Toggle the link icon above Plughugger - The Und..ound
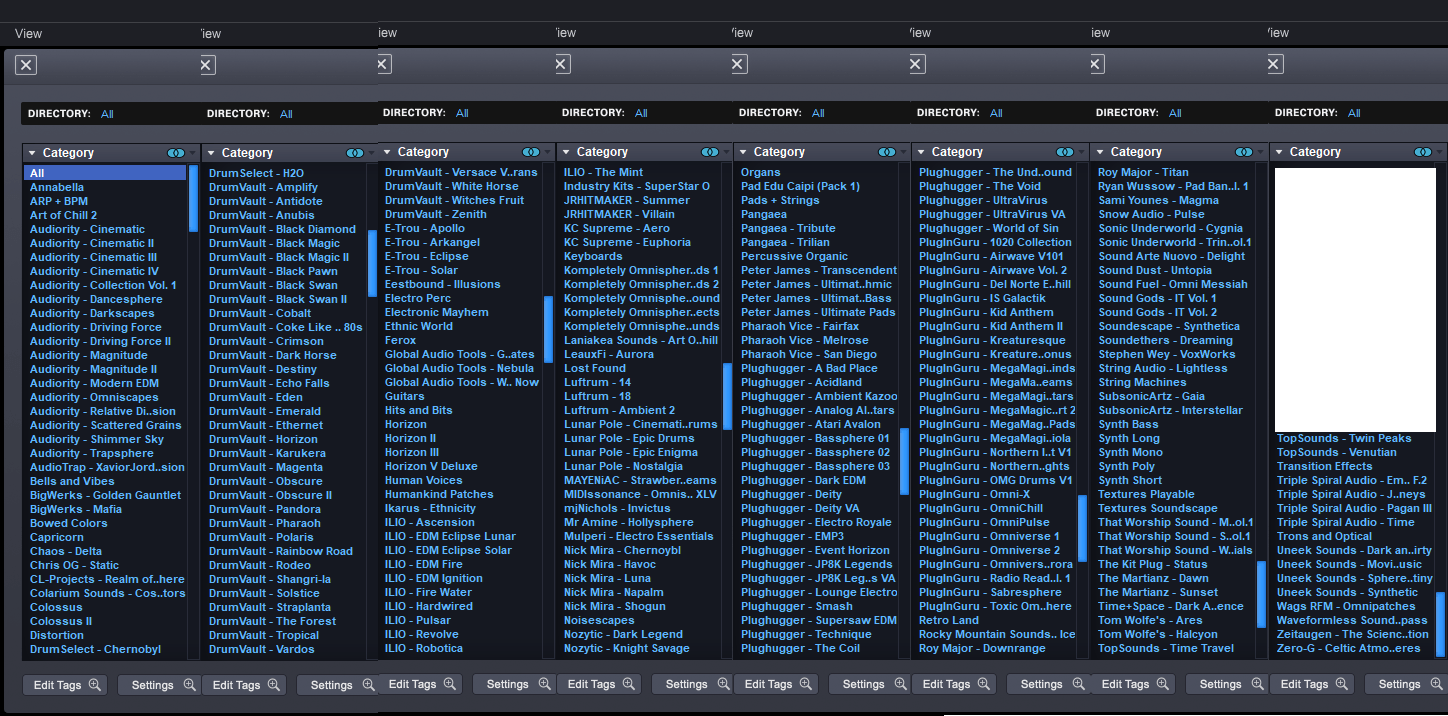Screen dimensions: 1448x716 [1065, 152]
